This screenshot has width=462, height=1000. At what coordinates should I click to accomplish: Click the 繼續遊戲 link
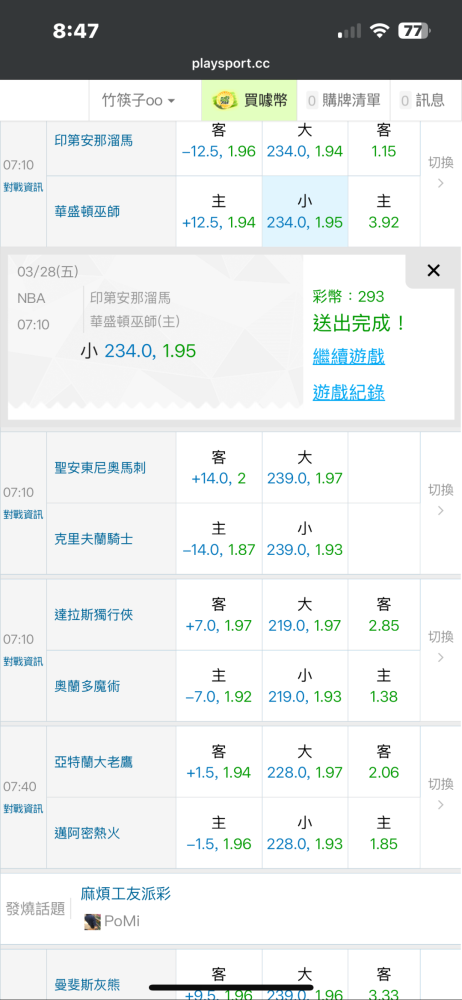coord(348,357)
